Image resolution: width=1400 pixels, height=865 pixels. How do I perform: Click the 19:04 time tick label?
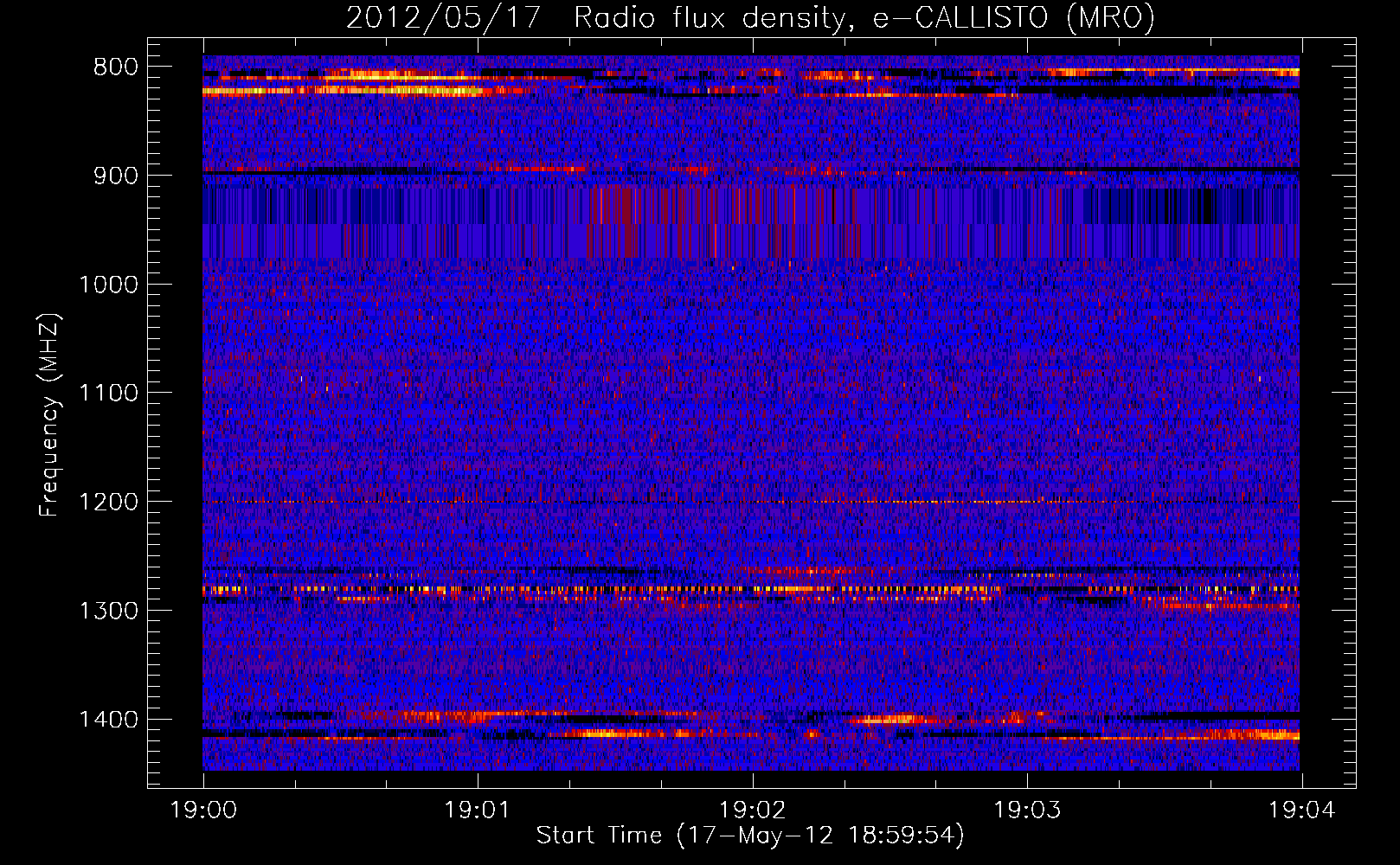(x=1302, y=811)
